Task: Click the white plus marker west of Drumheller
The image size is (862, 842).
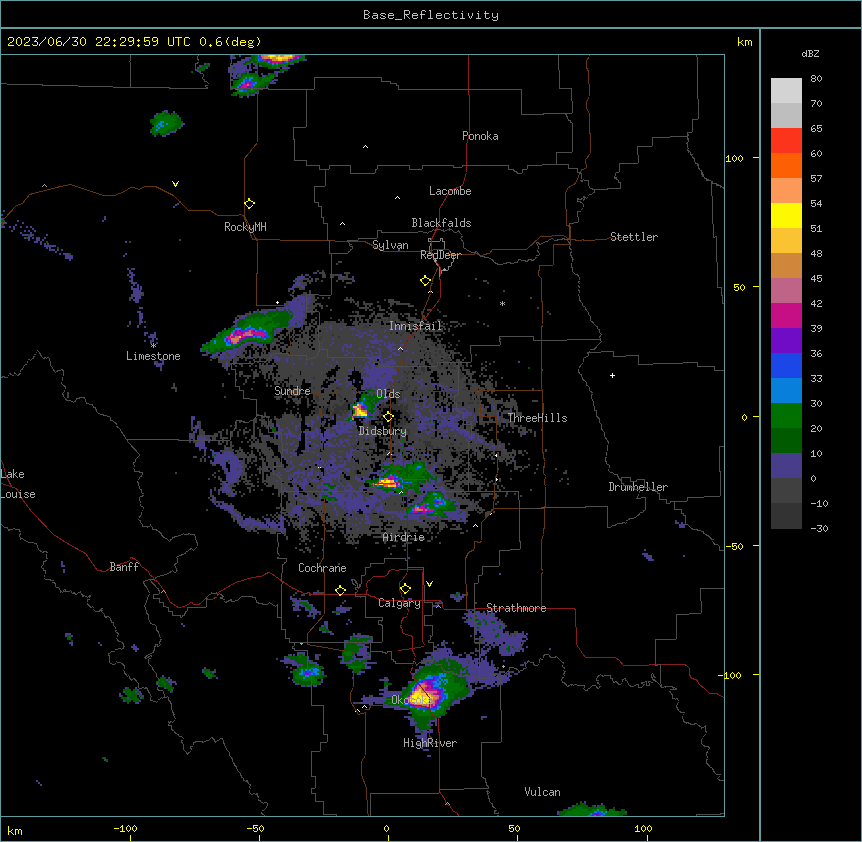Action: click(612, 375)
